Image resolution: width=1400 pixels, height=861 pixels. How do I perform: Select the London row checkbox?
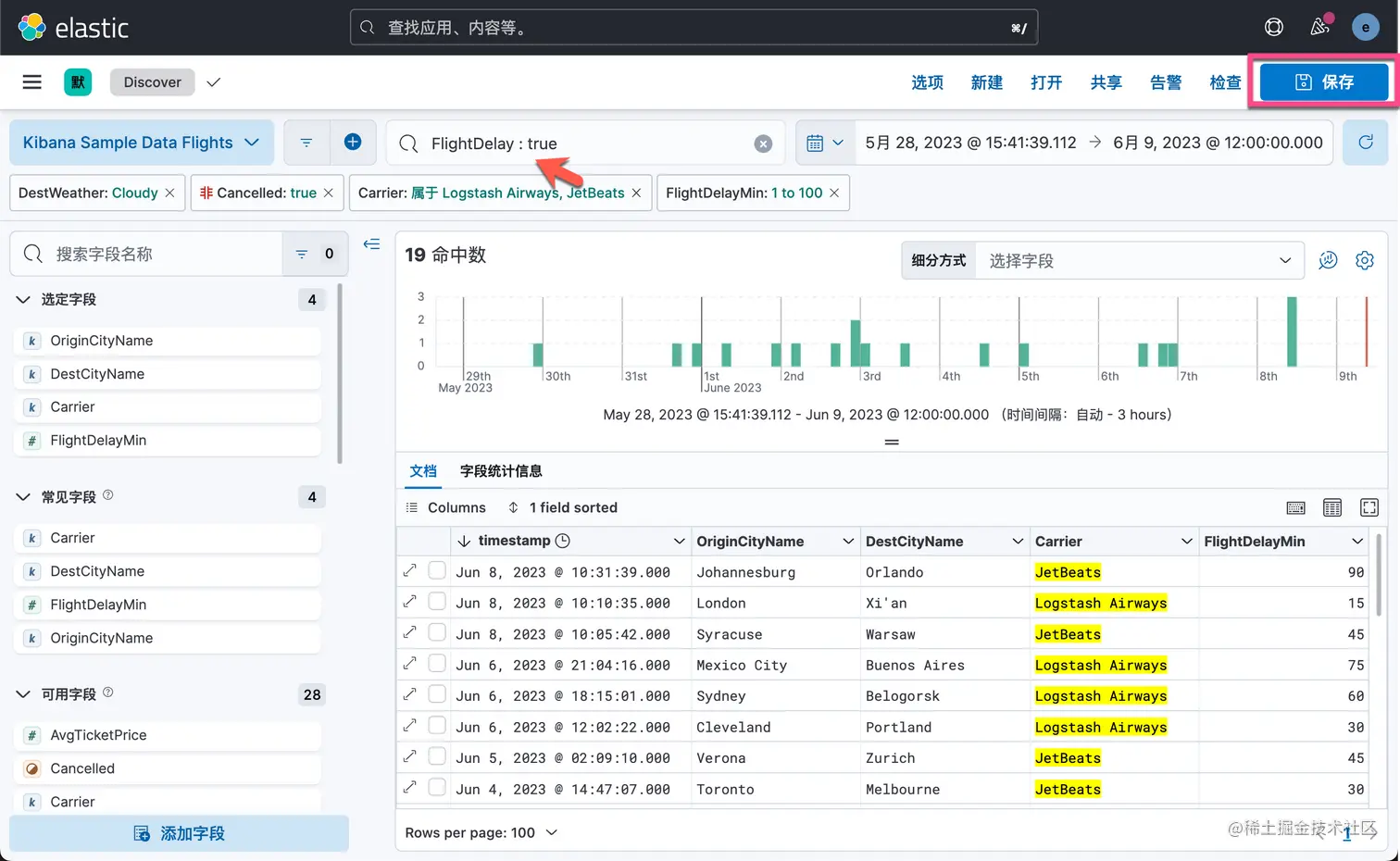[x=437, y=602]
